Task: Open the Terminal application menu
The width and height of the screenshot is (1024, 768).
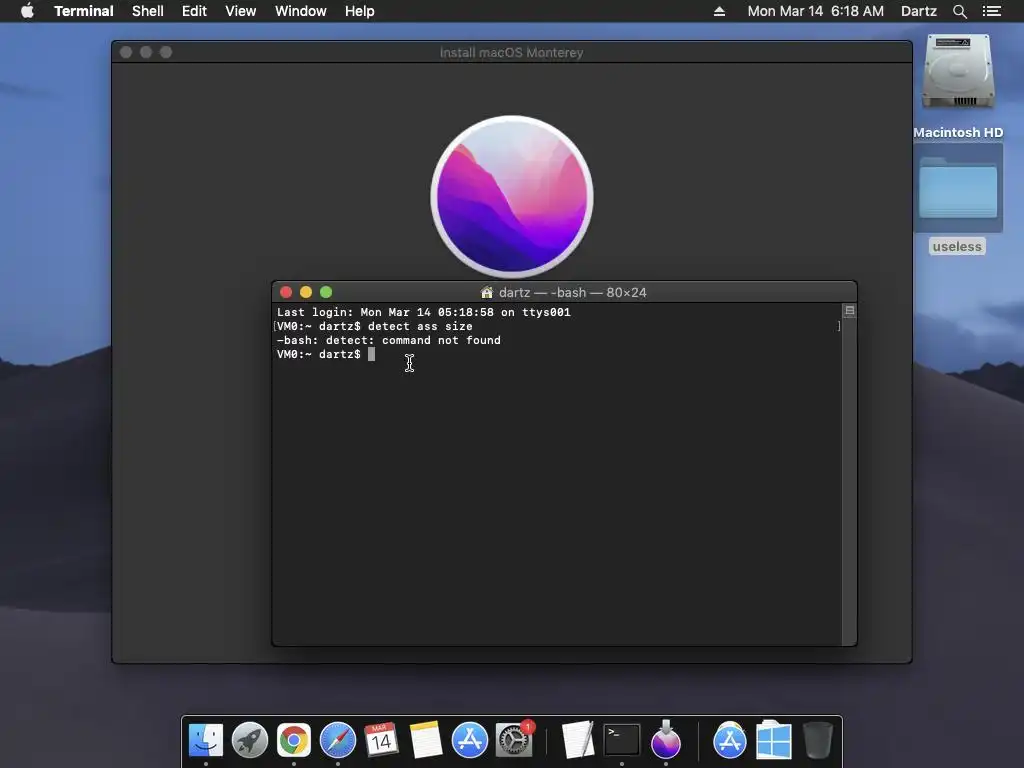Action: click(84, 11)
